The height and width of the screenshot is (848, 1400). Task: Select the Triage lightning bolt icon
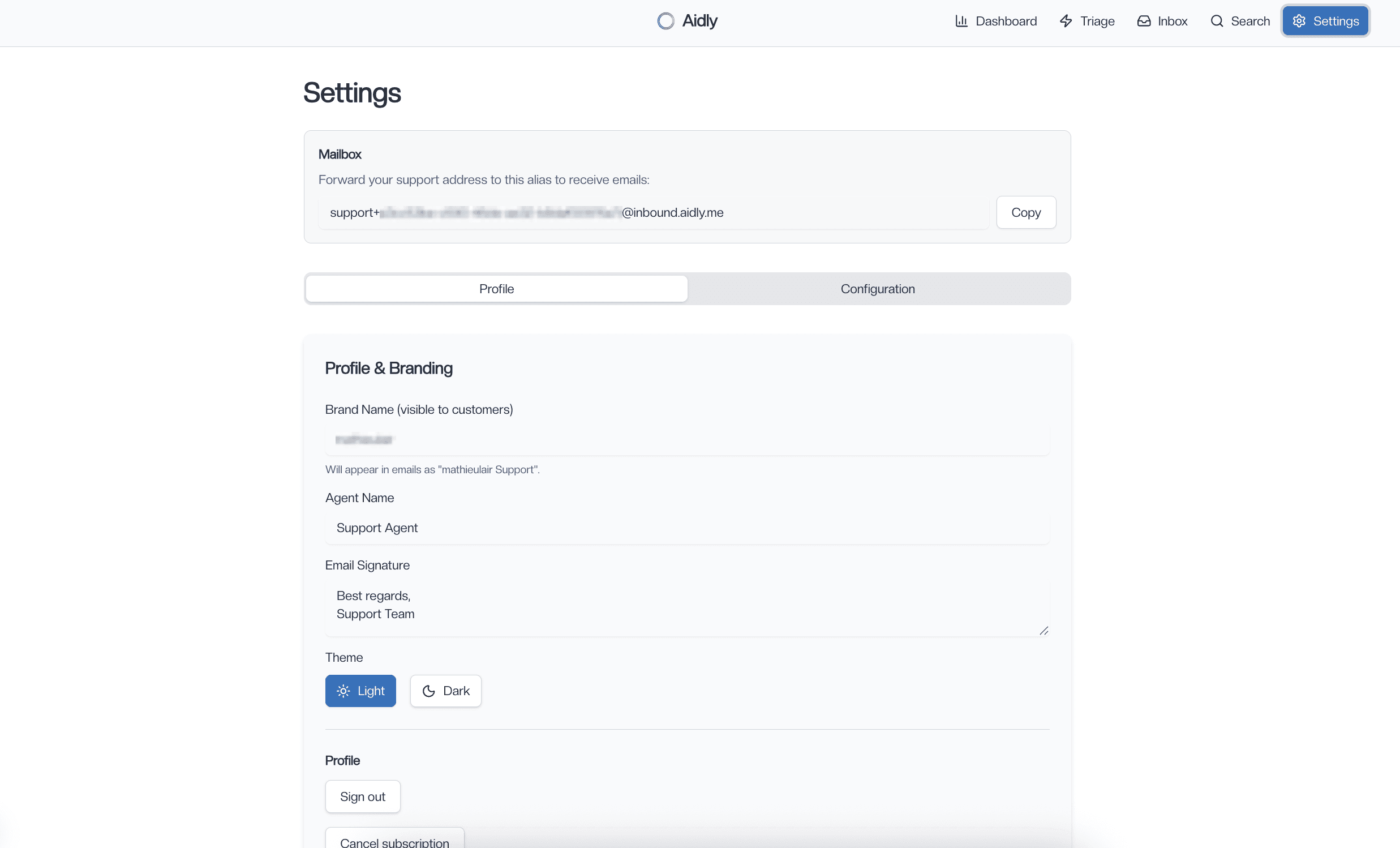(x=1067, y=20)
